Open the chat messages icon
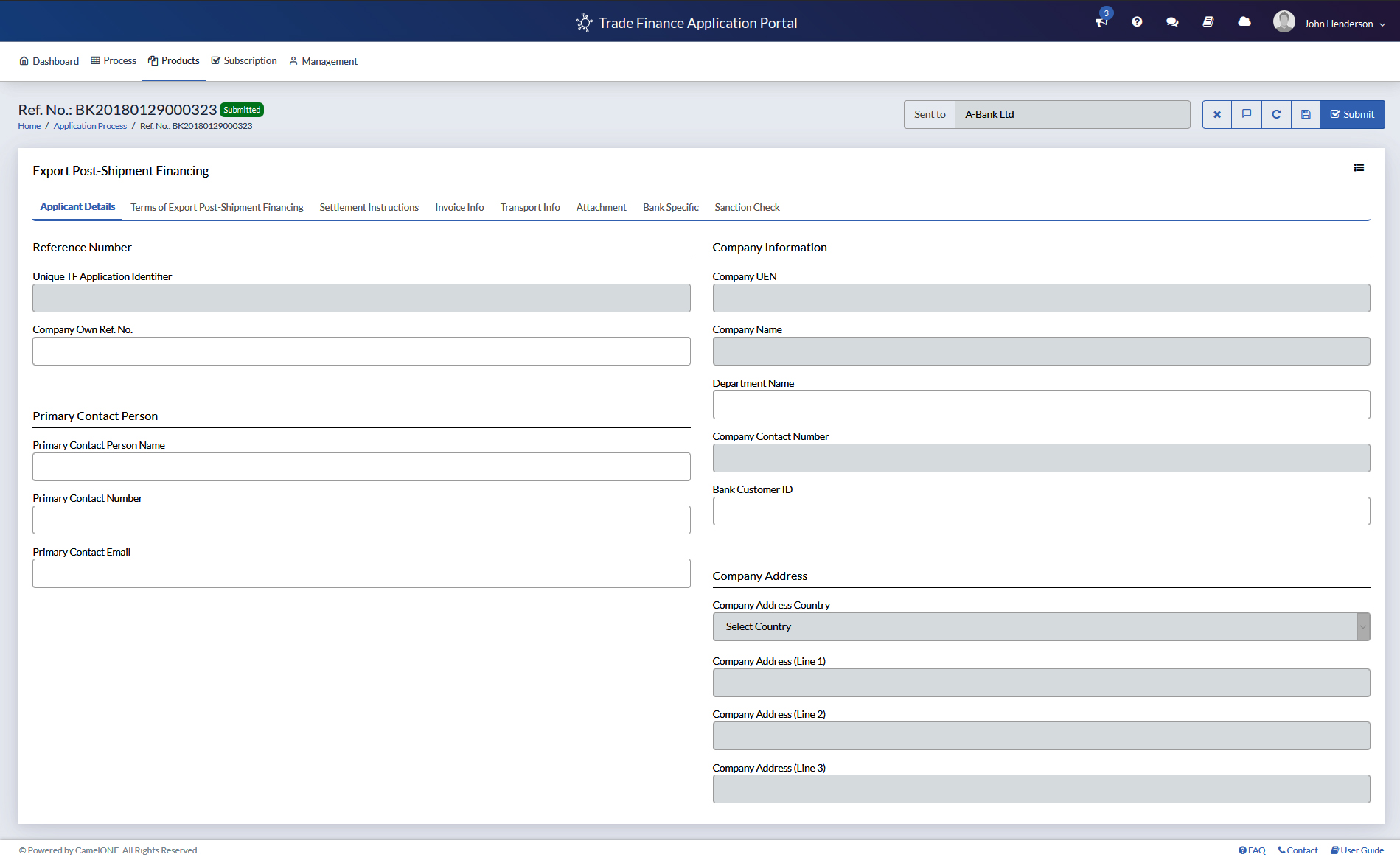Viewport: 1400px width, 860px height. pyautogui.click(x=1172, y=22)
